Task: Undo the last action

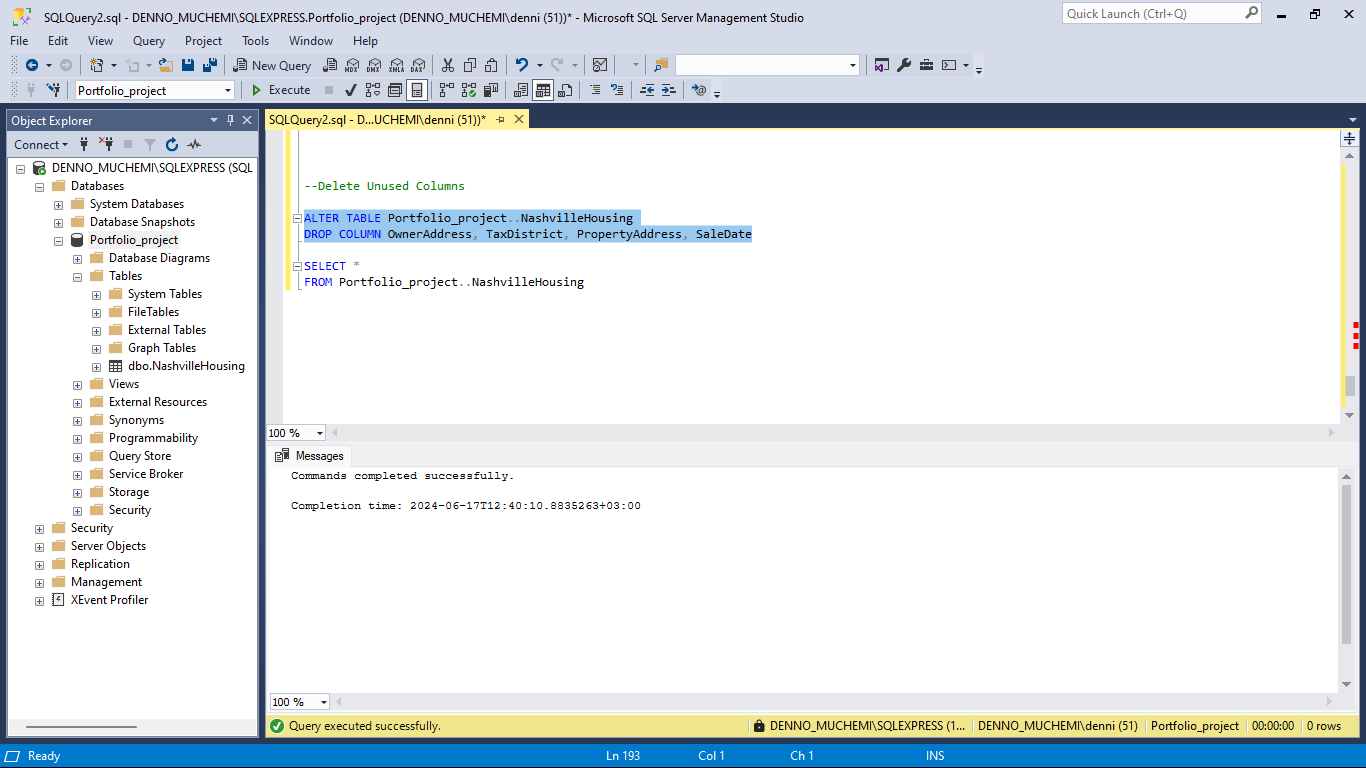Action: click(x=521, y=65)
